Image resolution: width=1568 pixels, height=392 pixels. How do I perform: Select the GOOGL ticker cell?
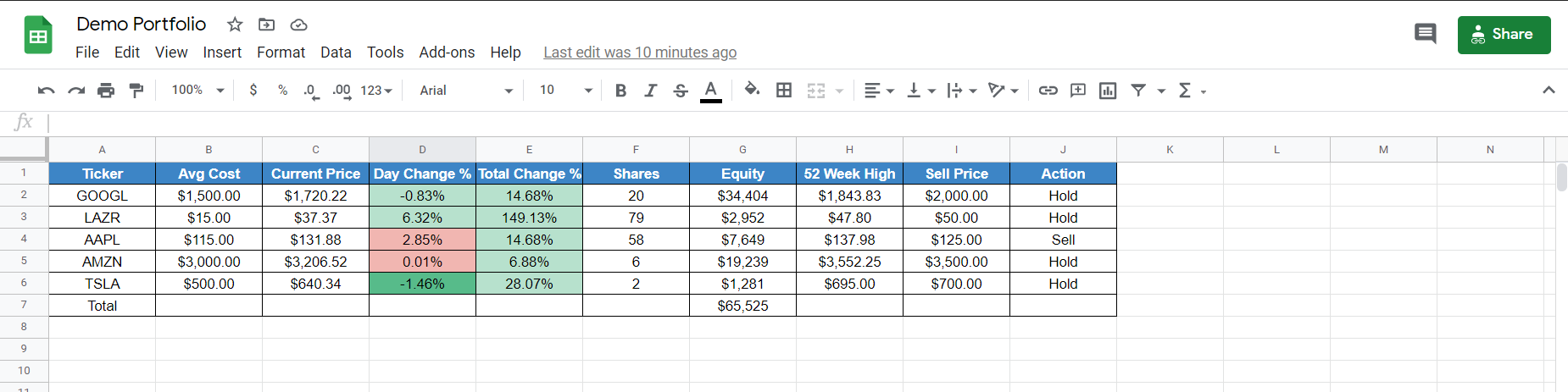tap(103, 196)
